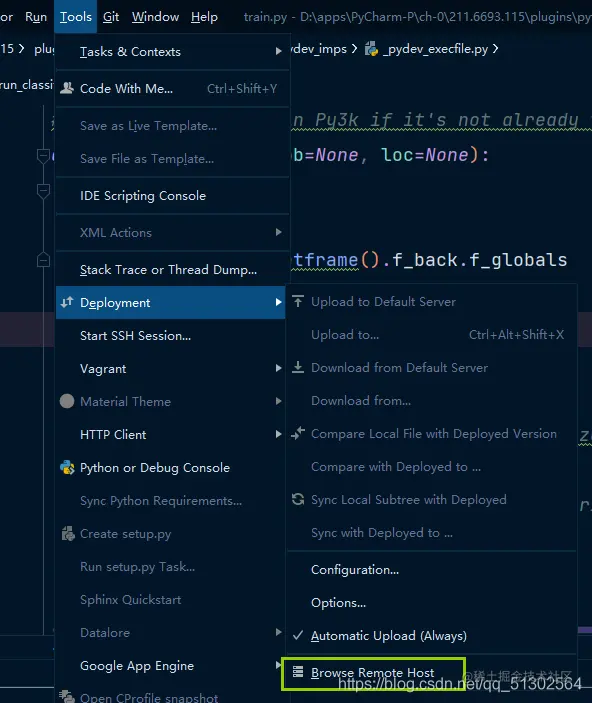Click the Create setup.py icon
592x703 pixels.
pyautogui.click(x=68, y=534)
